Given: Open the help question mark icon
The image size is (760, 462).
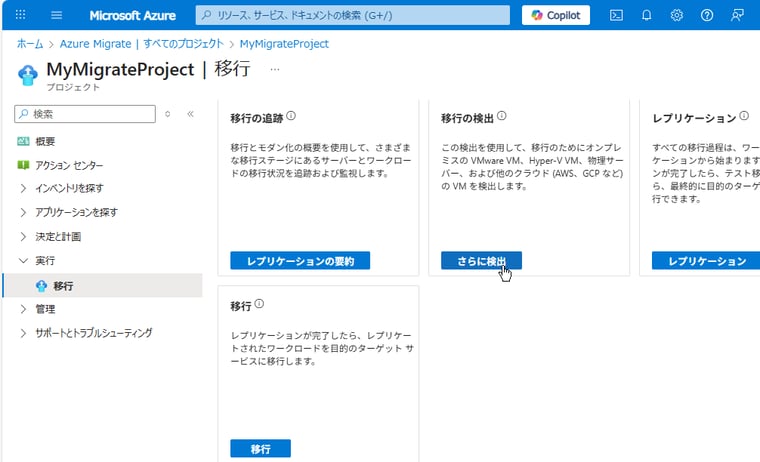Looking at the screenshot, I should click(707, 15).
